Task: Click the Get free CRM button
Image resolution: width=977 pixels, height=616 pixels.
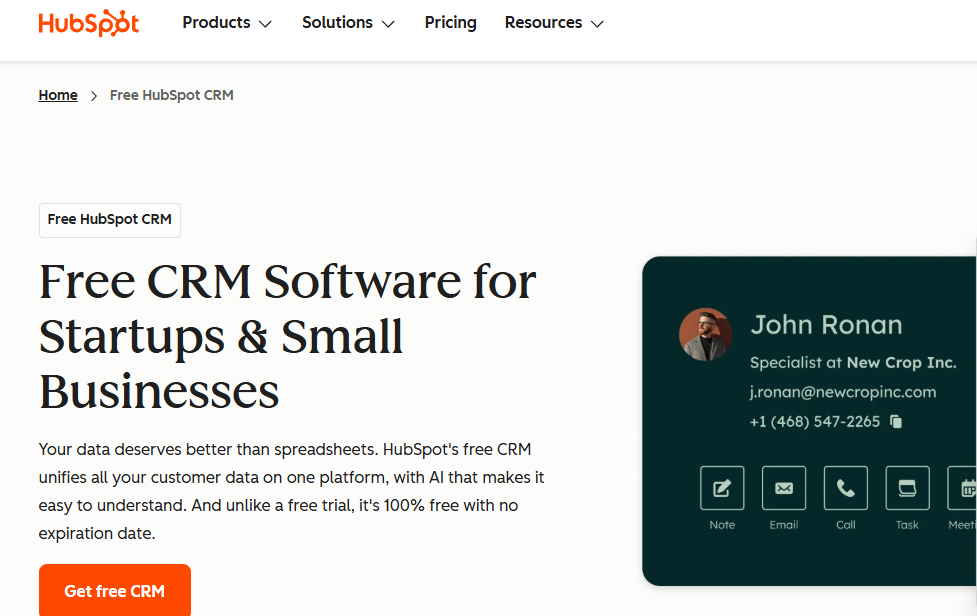Action: click(x=115, y=590)
